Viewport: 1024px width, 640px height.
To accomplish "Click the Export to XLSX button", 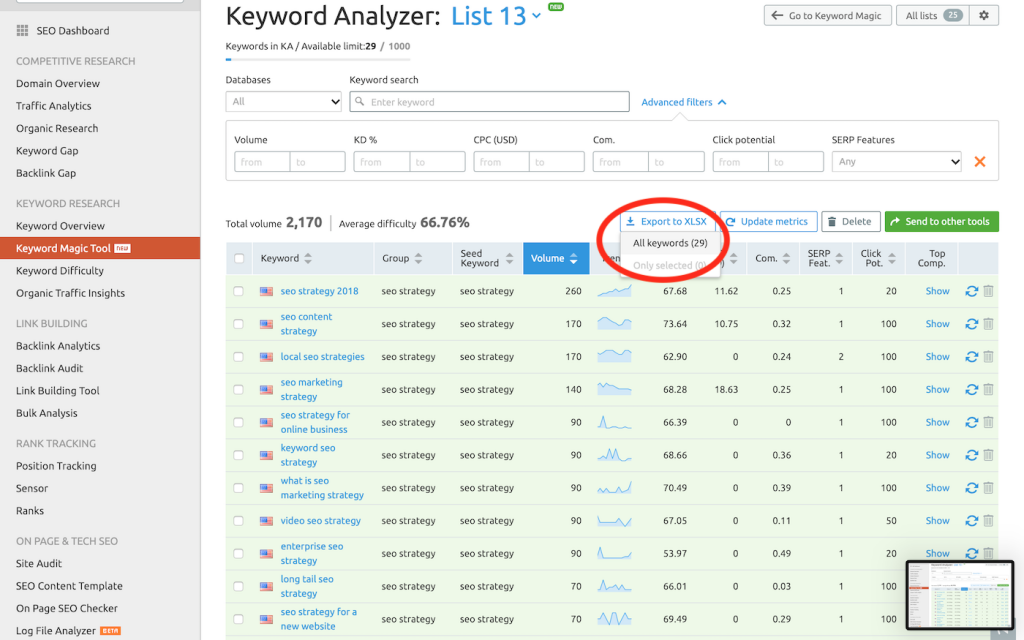I will click(x=667, y=221).
